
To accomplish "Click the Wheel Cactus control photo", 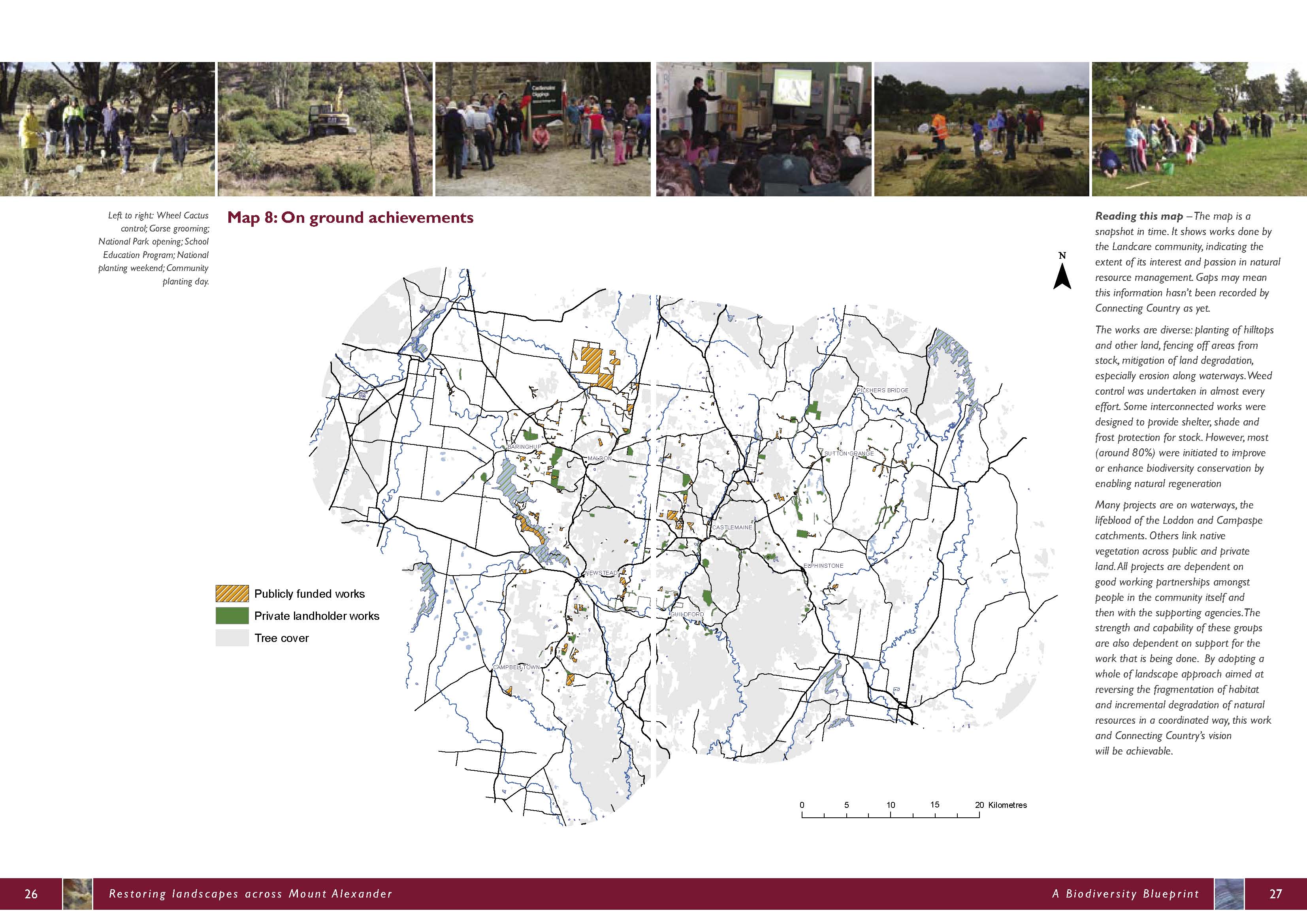I will (x=107, y=129).
